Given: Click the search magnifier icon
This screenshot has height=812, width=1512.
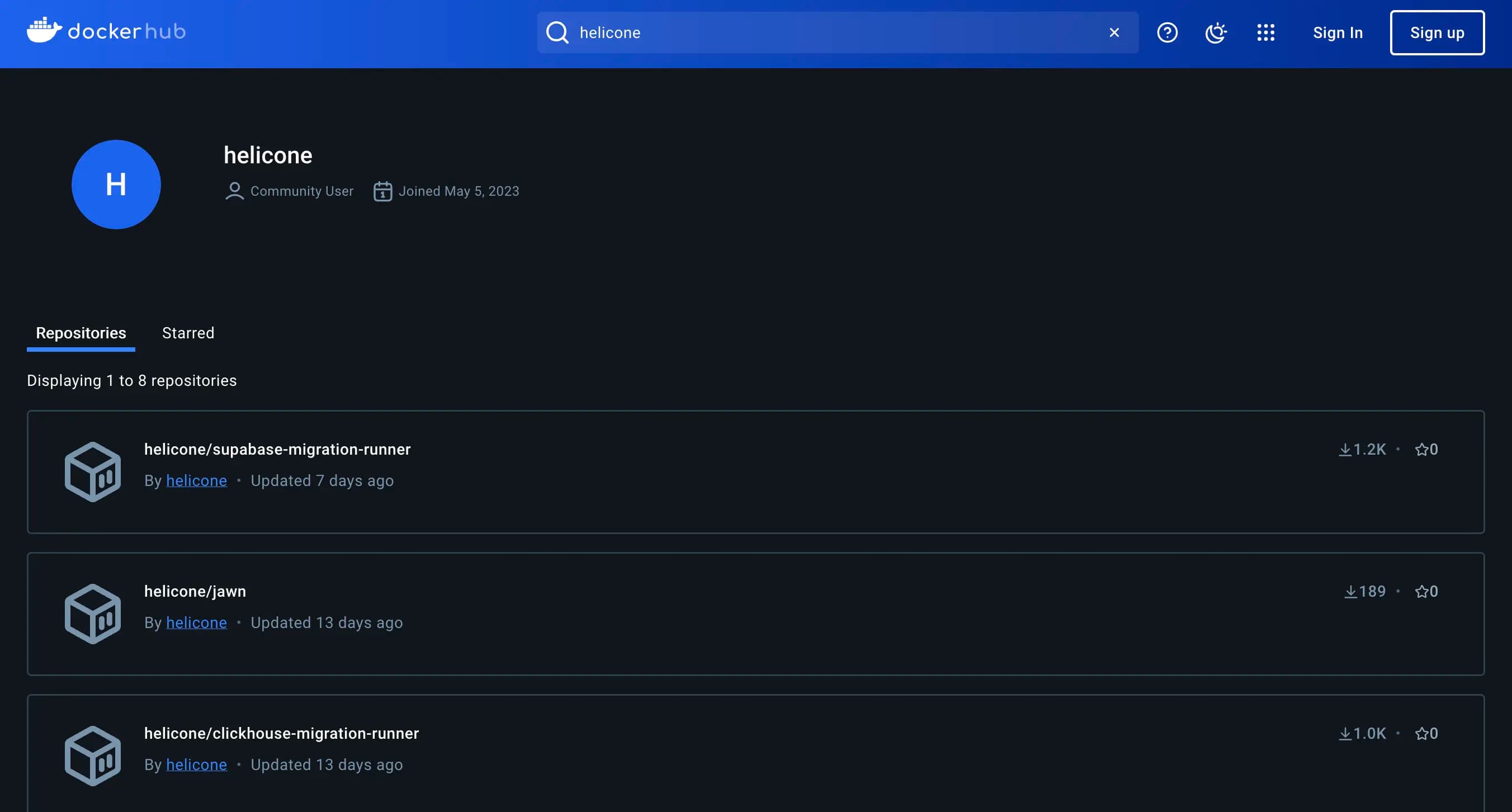Looking at the screenshot, I should (557, 32).
